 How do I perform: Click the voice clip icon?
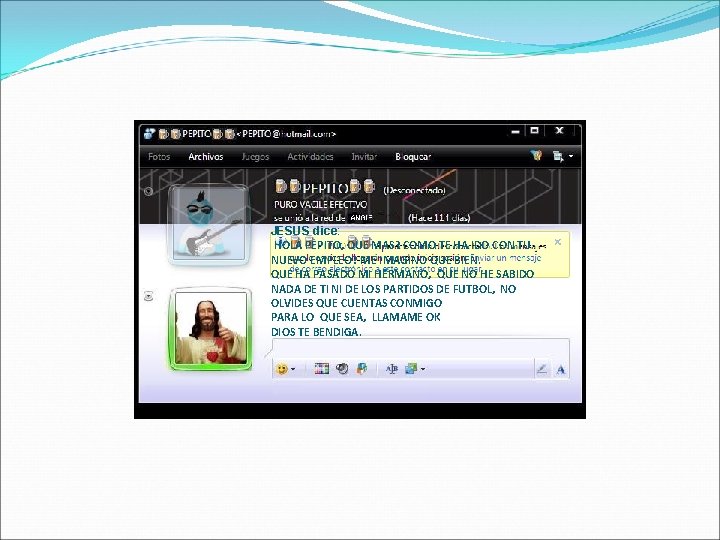click(x=342, y=368)
